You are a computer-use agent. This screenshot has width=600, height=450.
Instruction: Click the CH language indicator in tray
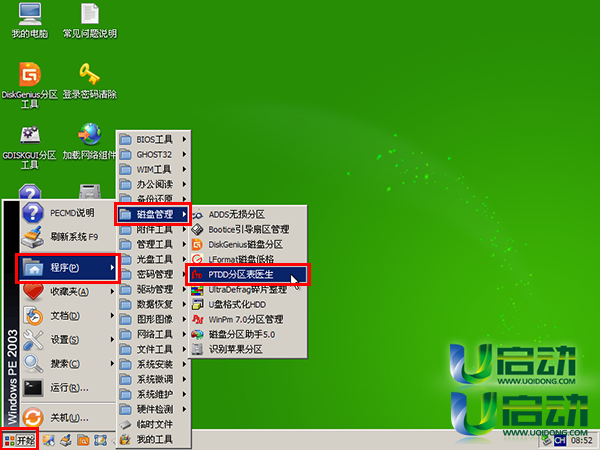(560, 440)
